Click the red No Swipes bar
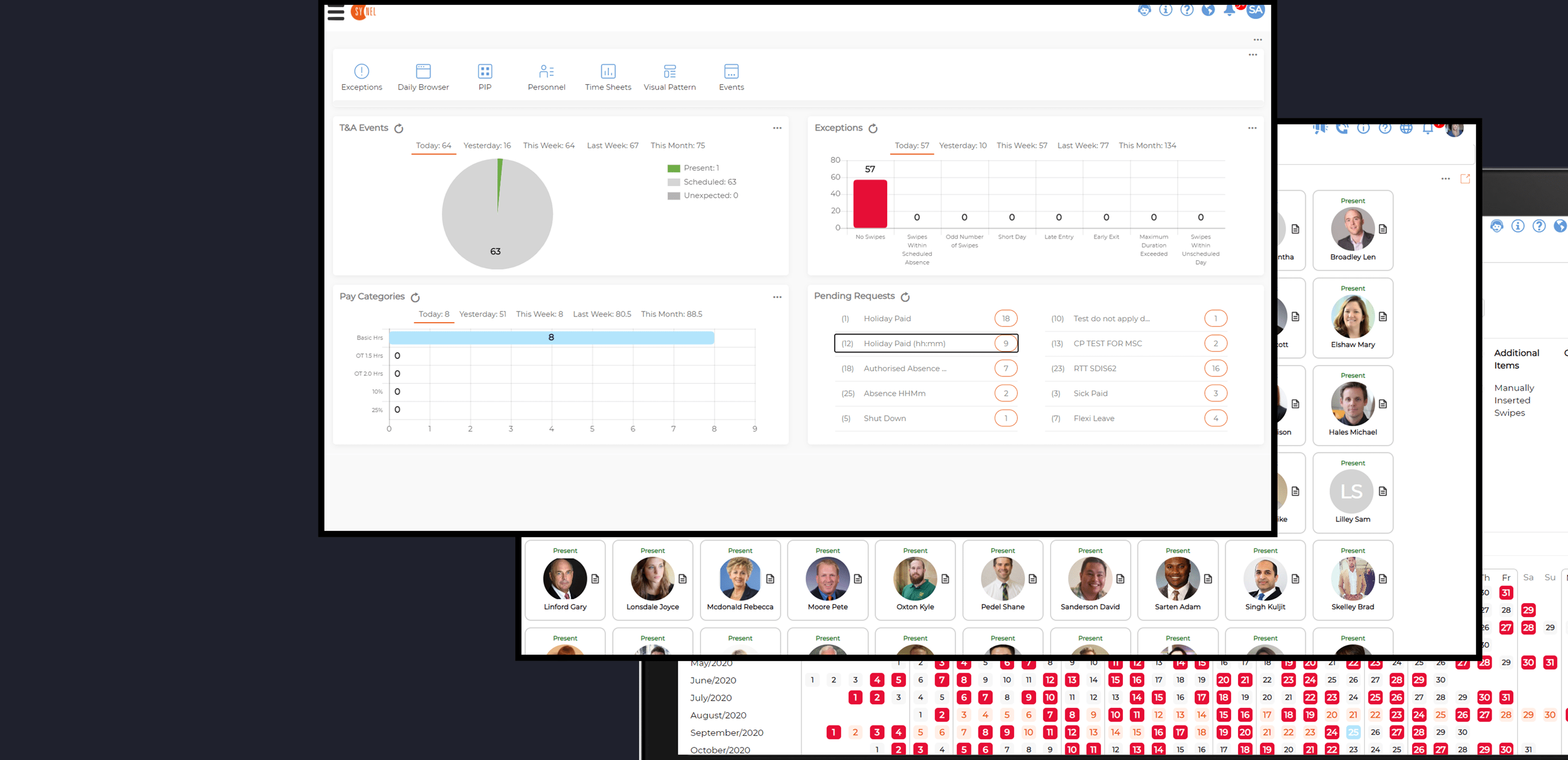The image size is (1568, 760). pyautogui.click(x=870, y=203)
